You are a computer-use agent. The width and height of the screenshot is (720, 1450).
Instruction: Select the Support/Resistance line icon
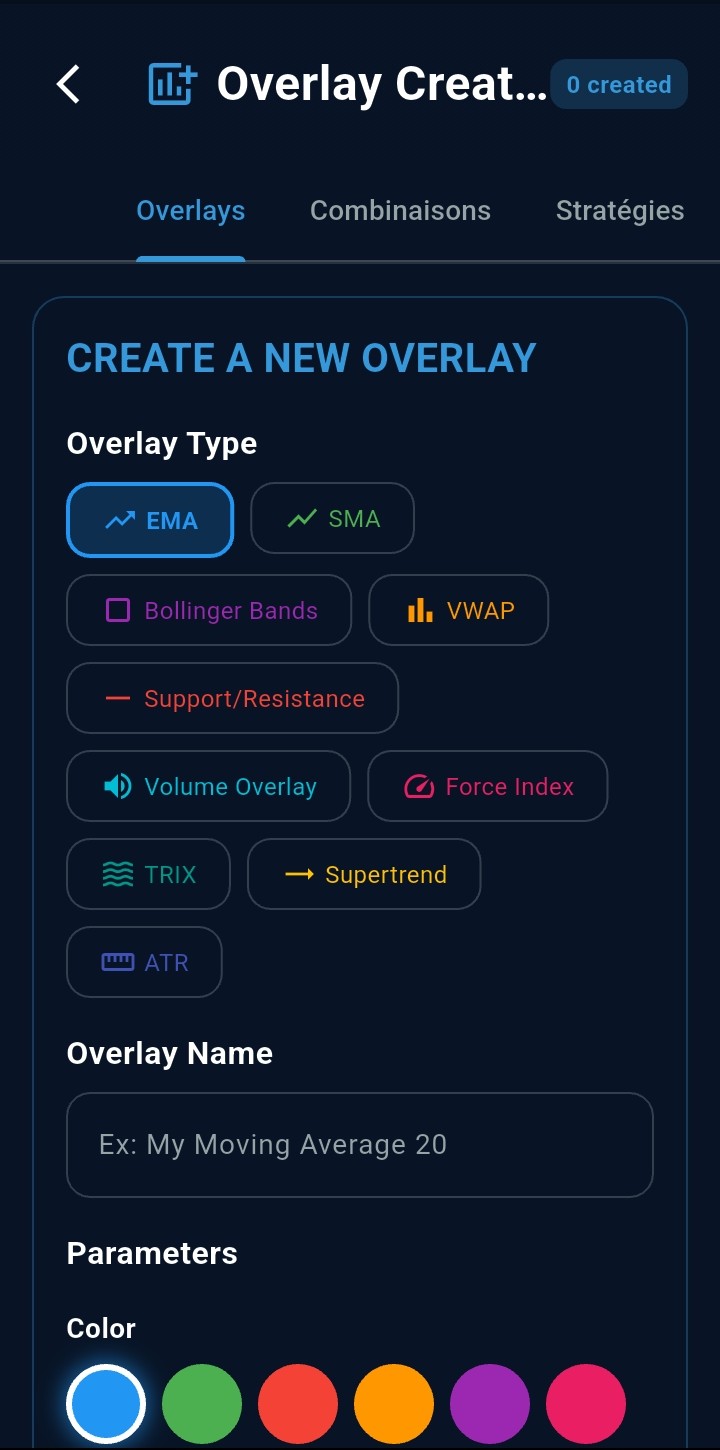coord(115,698)
